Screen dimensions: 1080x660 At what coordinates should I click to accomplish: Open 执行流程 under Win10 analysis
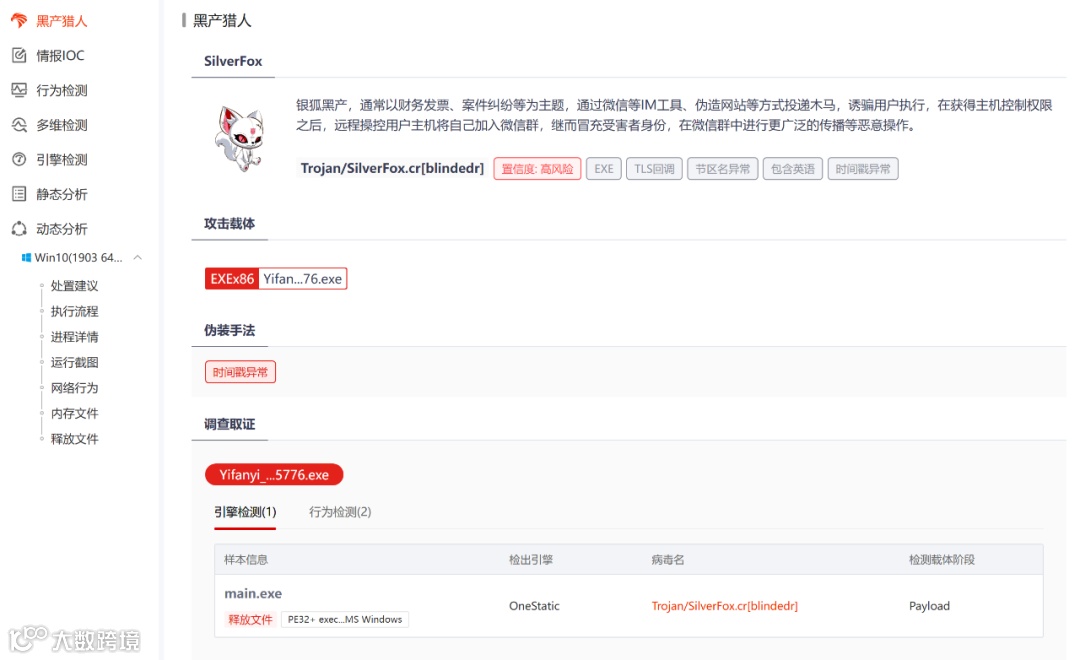74,311
